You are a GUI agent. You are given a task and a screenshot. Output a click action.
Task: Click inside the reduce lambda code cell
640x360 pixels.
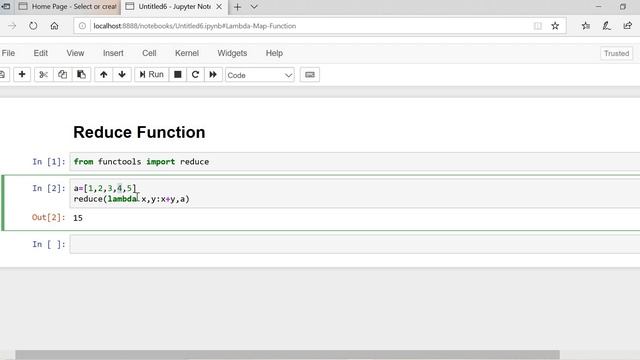[x=355, y=193]
